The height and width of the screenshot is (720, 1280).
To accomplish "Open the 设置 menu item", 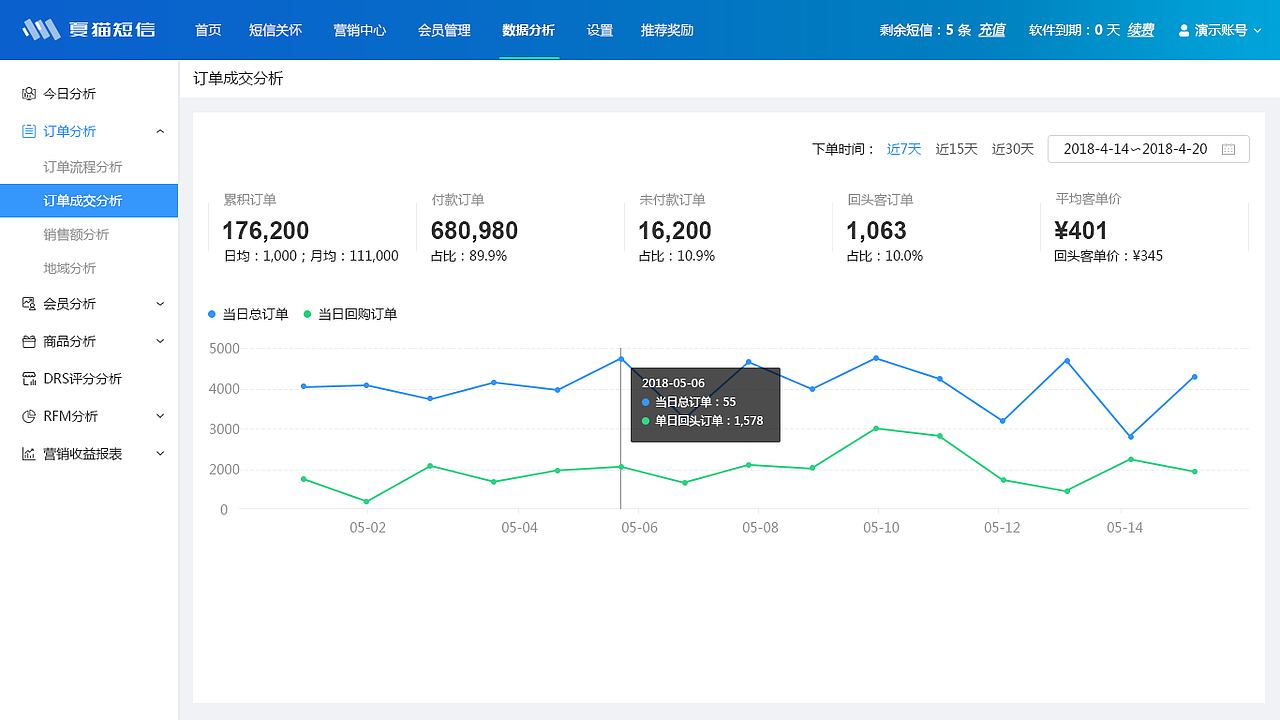I will [599, 30].
